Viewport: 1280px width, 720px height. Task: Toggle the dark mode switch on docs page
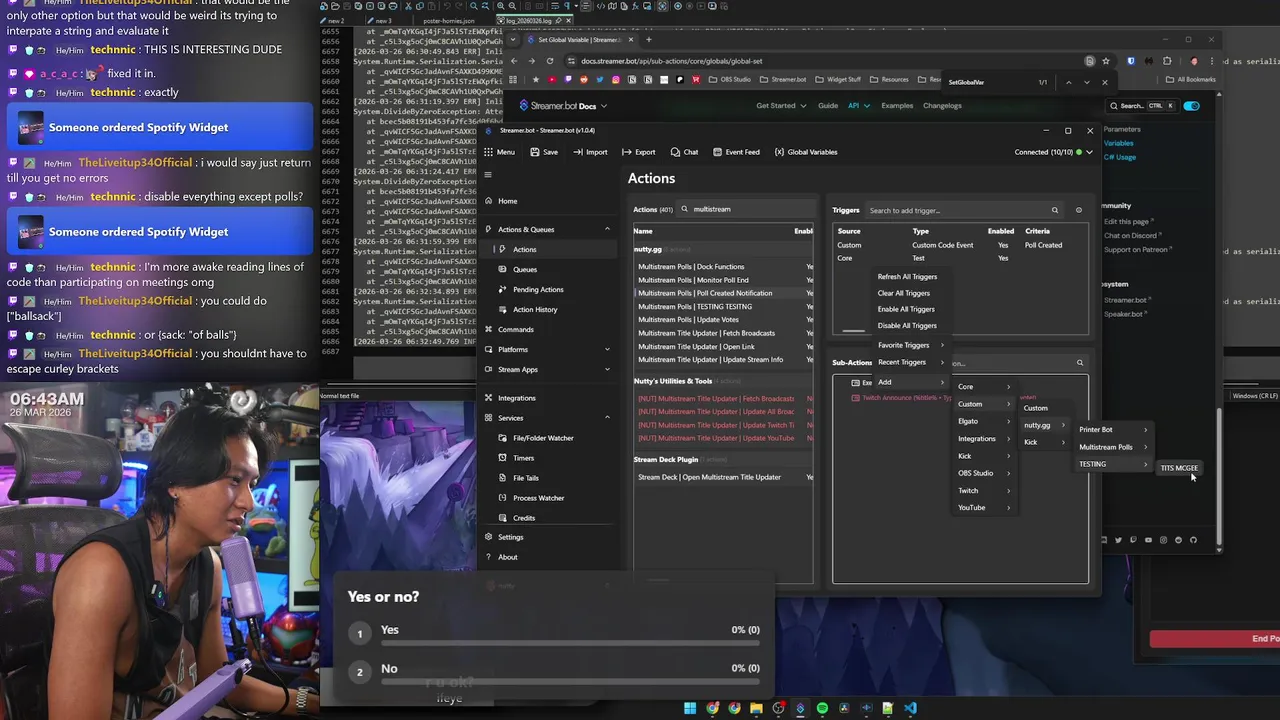click(1191, 105)
